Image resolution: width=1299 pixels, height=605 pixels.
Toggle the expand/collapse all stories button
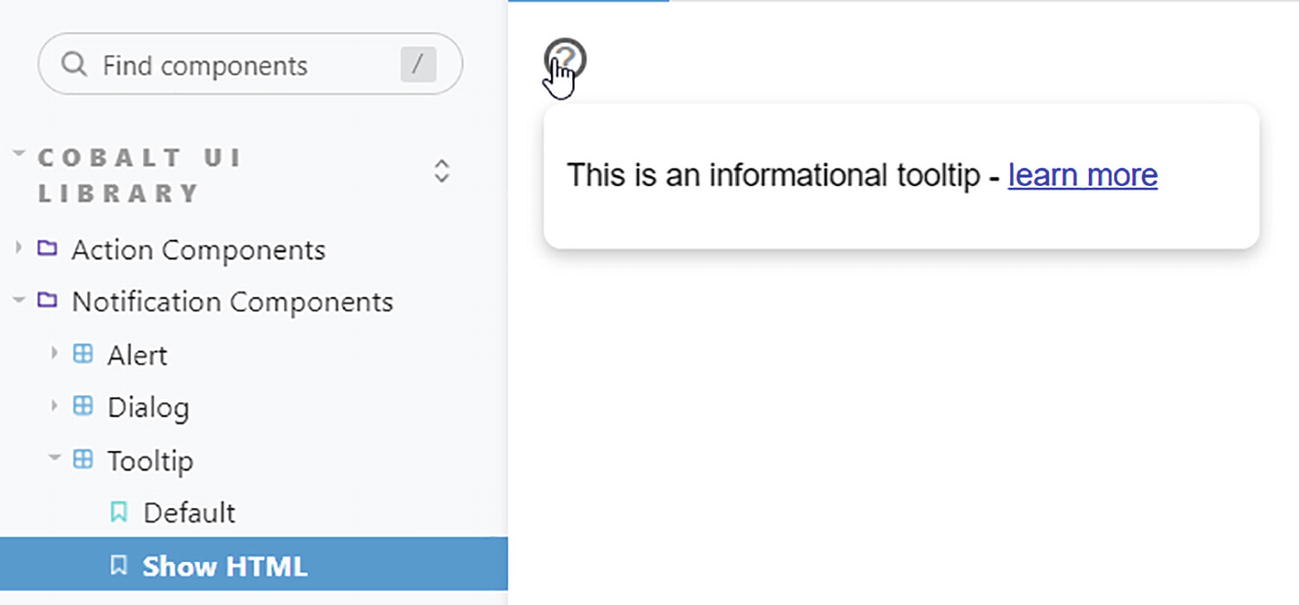(441, 171)
